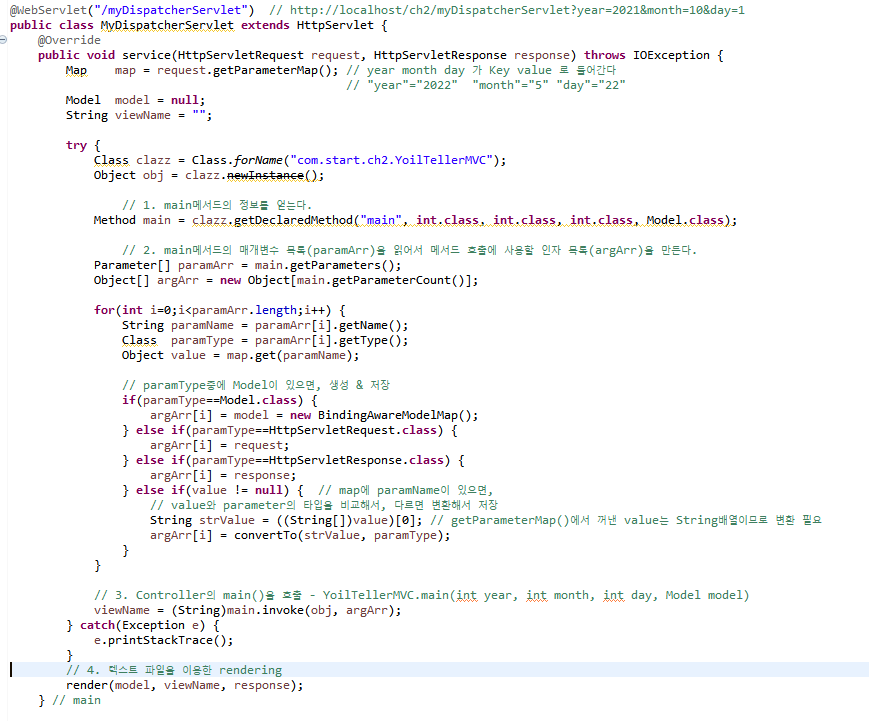Click the comment containing "year"="2022"
Screen dimensions: 869x721
click(486, 85)
